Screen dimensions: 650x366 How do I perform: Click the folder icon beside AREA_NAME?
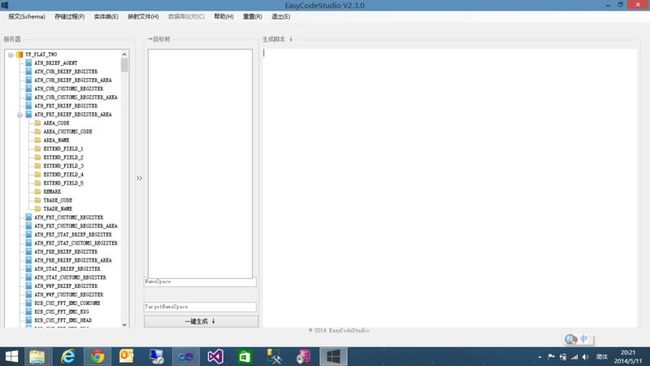pyautogui.click(x=37, y=140)
